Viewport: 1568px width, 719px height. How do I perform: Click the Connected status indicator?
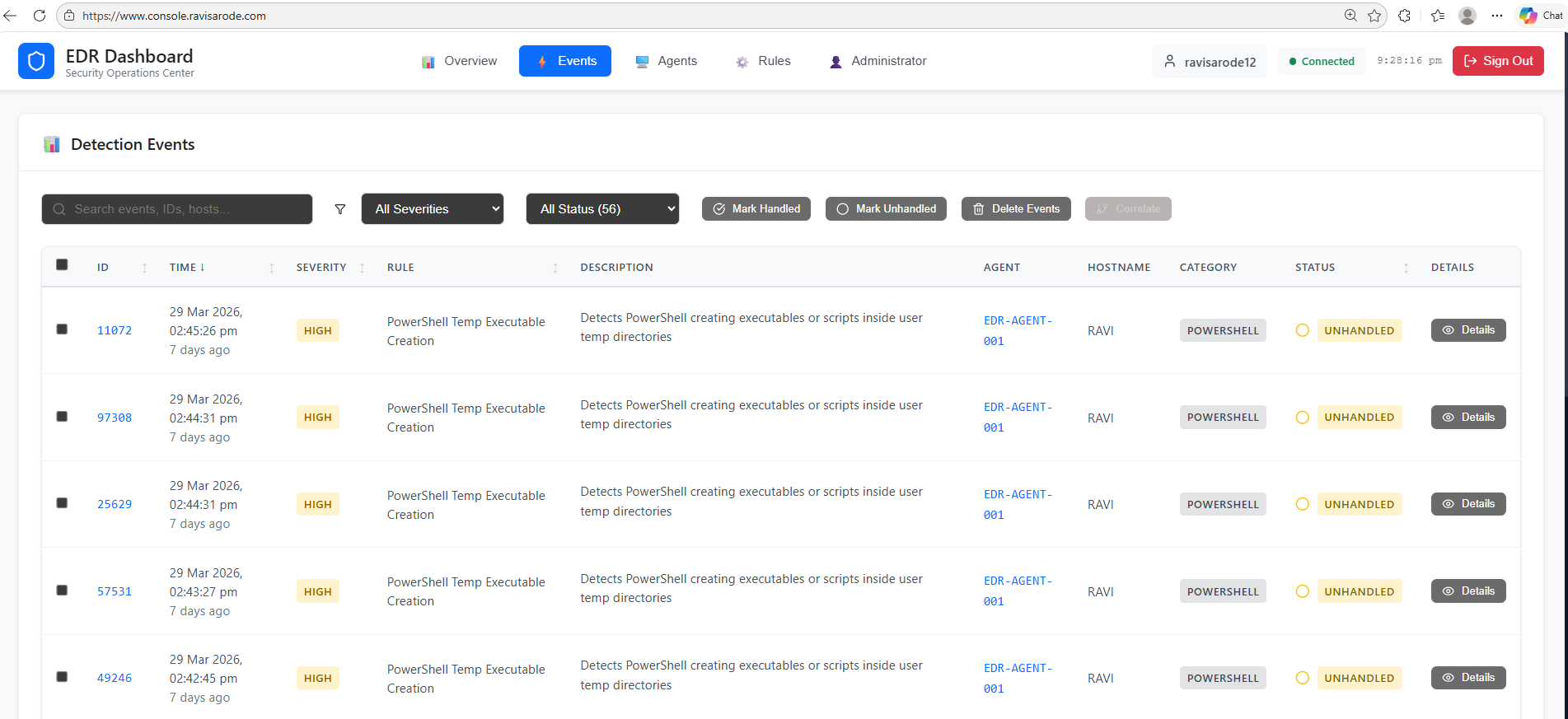(1322, 61)
